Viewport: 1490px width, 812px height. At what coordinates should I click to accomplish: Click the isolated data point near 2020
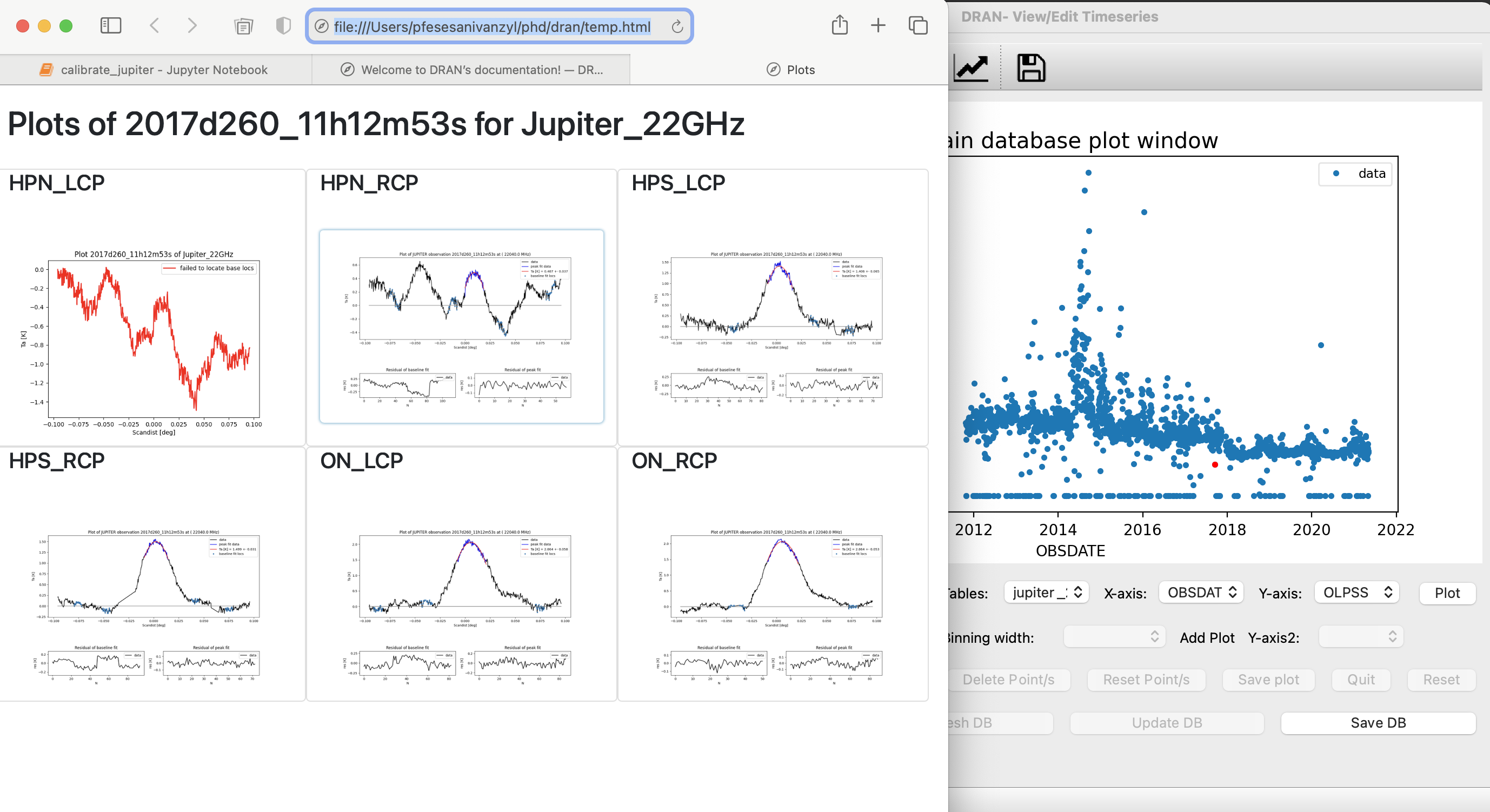click(x=1321, y=345)
